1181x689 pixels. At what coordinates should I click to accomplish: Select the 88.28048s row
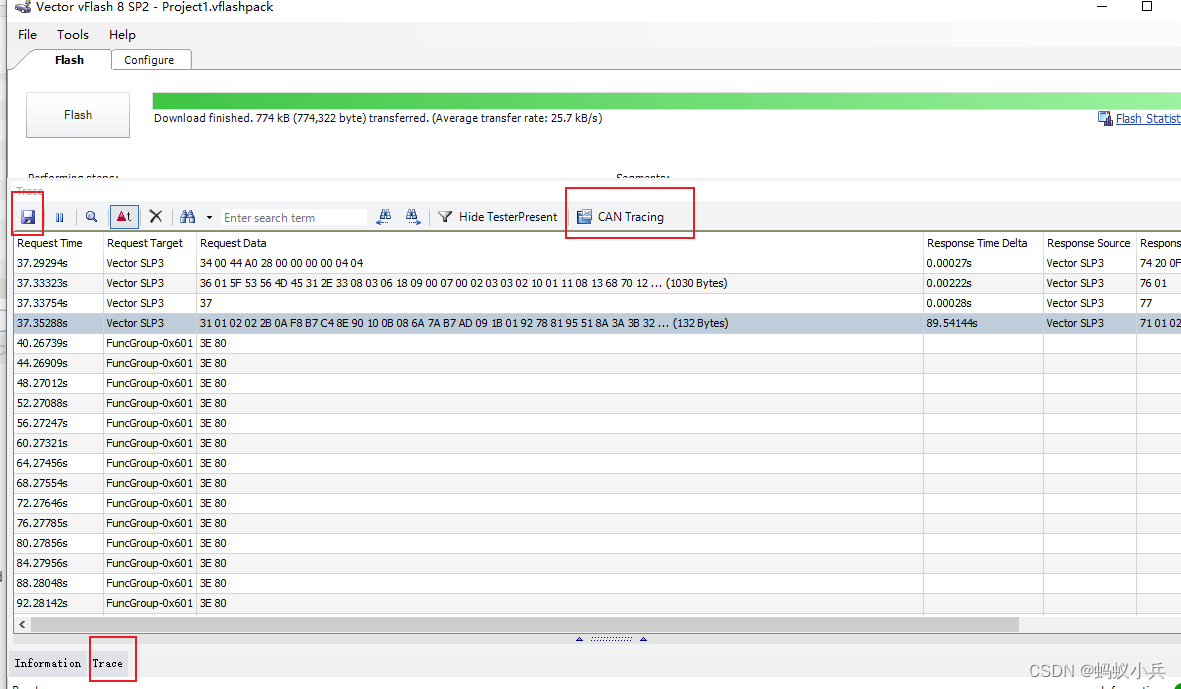(597, 584)
